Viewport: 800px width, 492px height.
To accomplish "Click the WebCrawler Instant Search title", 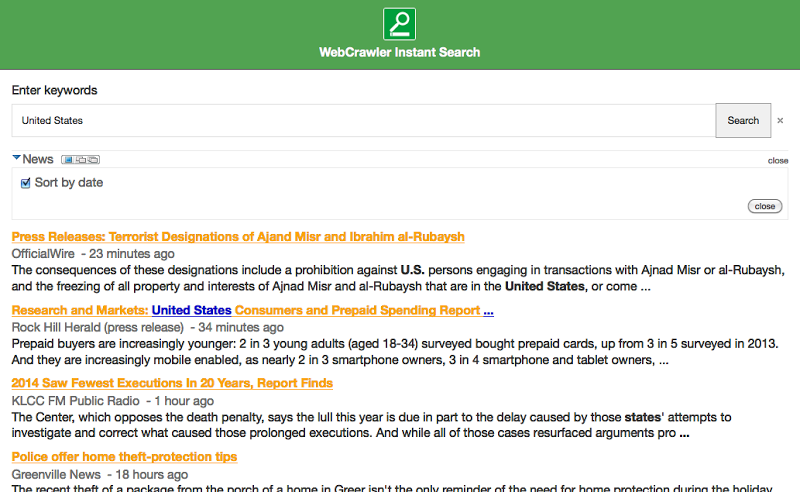I will [399, 52].
